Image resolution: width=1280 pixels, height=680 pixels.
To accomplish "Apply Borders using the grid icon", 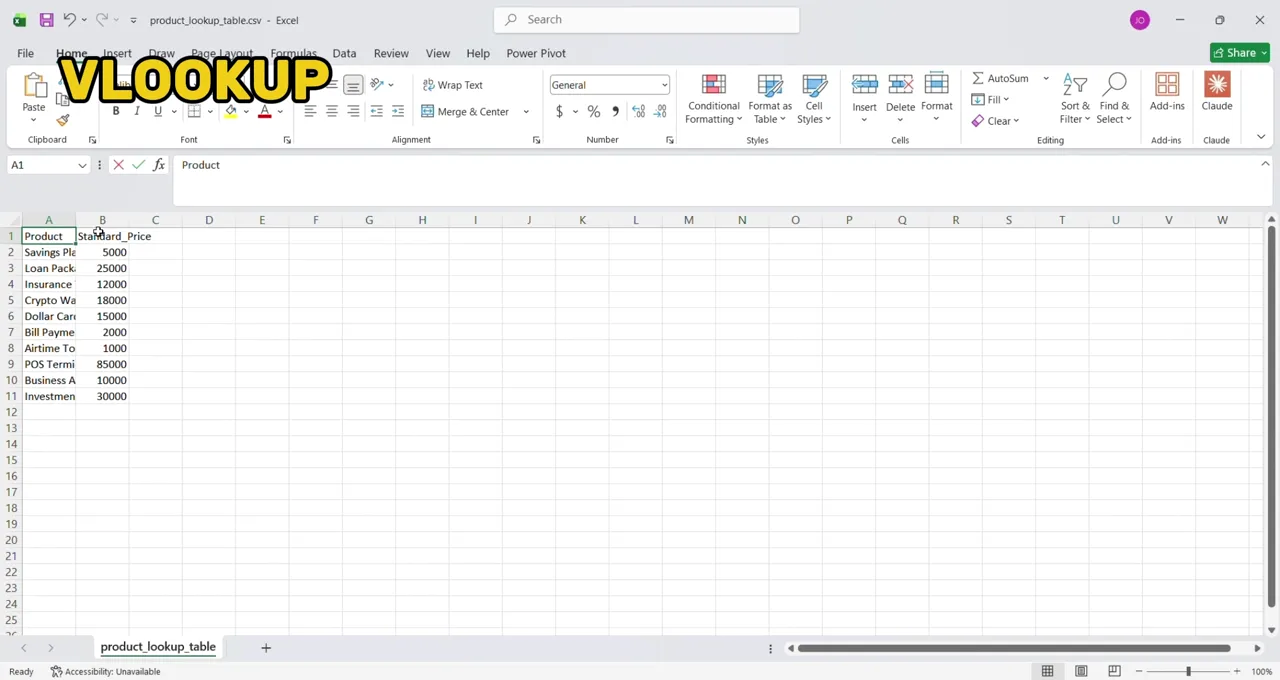I will pos(194,111).
